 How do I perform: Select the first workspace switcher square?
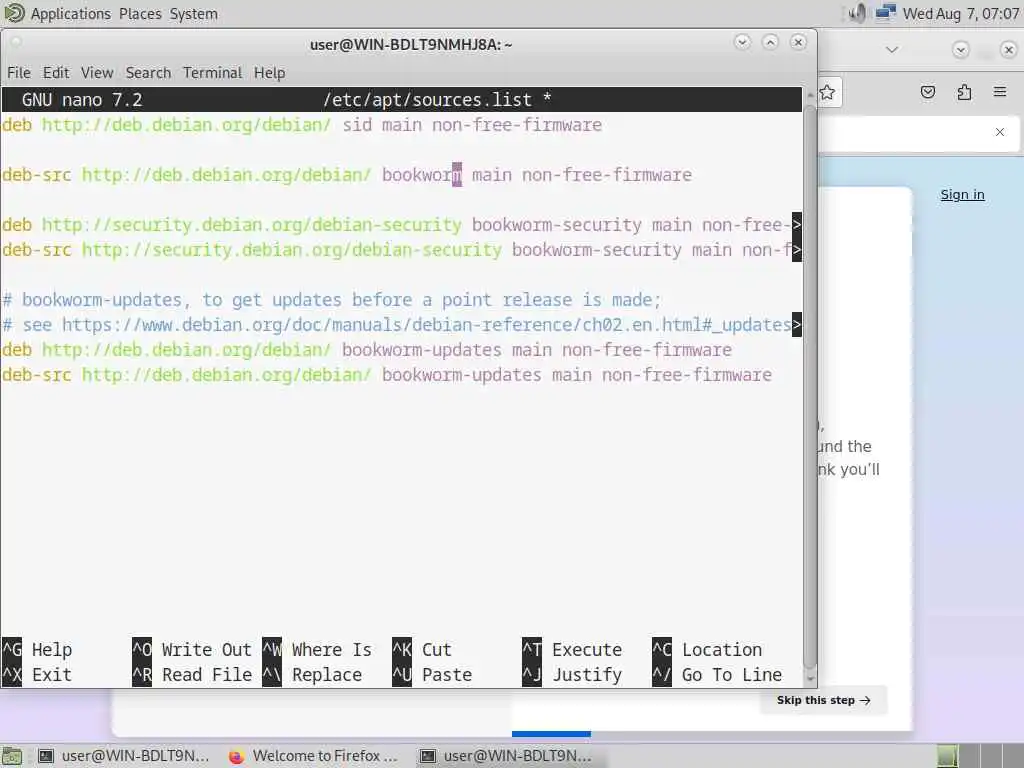tap(948, 756)
